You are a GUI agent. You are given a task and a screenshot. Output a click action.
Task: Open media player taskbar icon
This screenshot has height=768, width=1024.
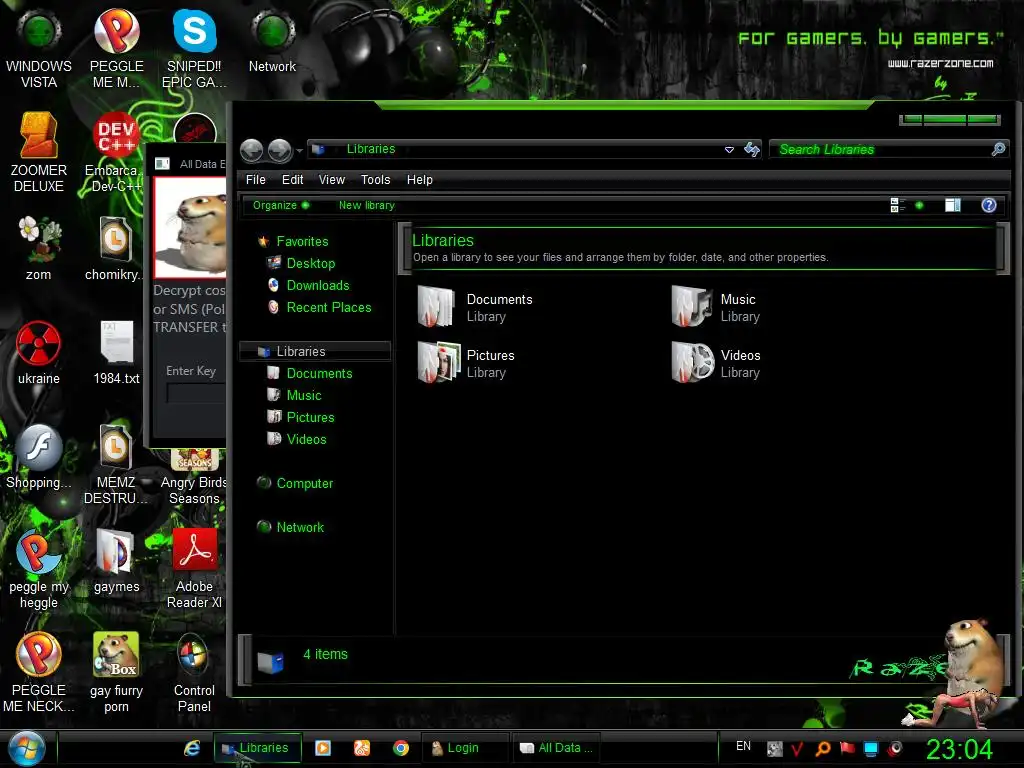(x=323, y=748)
